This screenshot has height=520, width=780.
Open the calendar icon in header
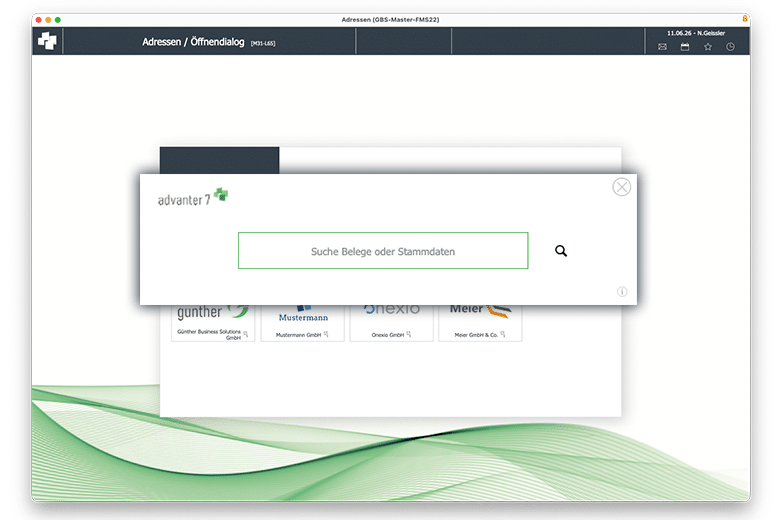[685, 47]
